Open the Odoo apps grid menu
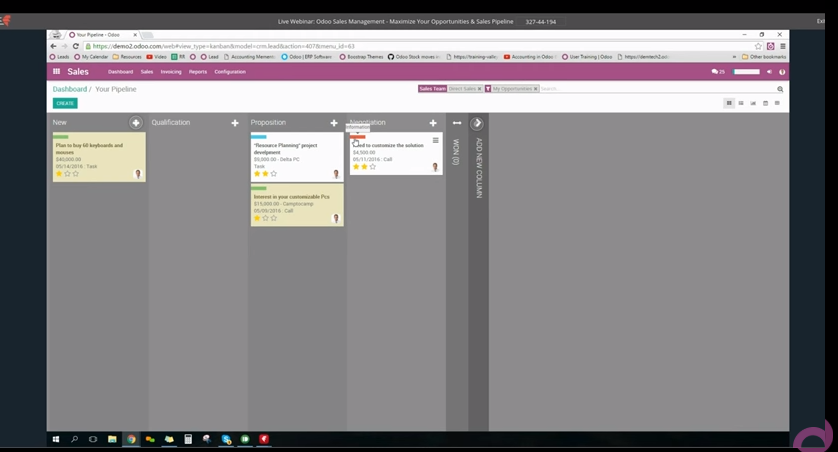 (x=57, y=72)
